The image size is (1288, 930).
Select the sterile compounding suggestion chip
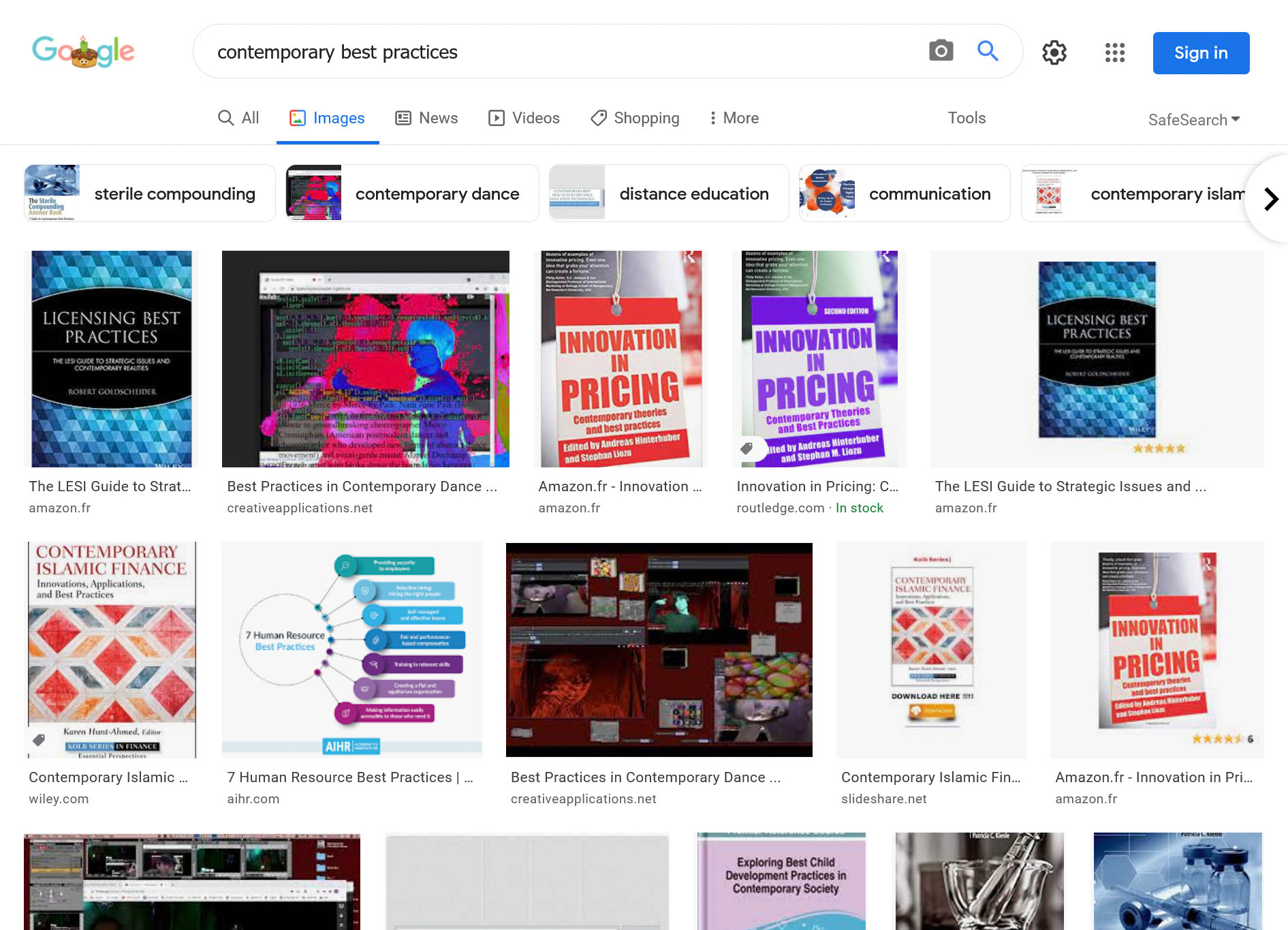tap(150, 193)
